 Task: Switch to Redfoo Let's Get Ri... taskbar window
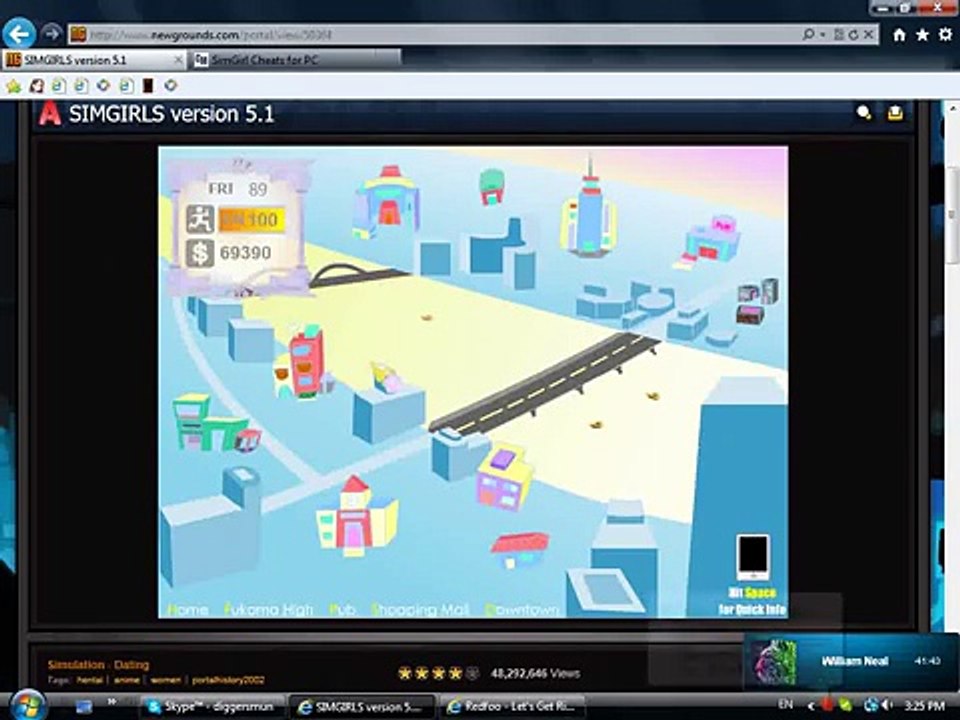pyautogui.click(x=513, y=707)
